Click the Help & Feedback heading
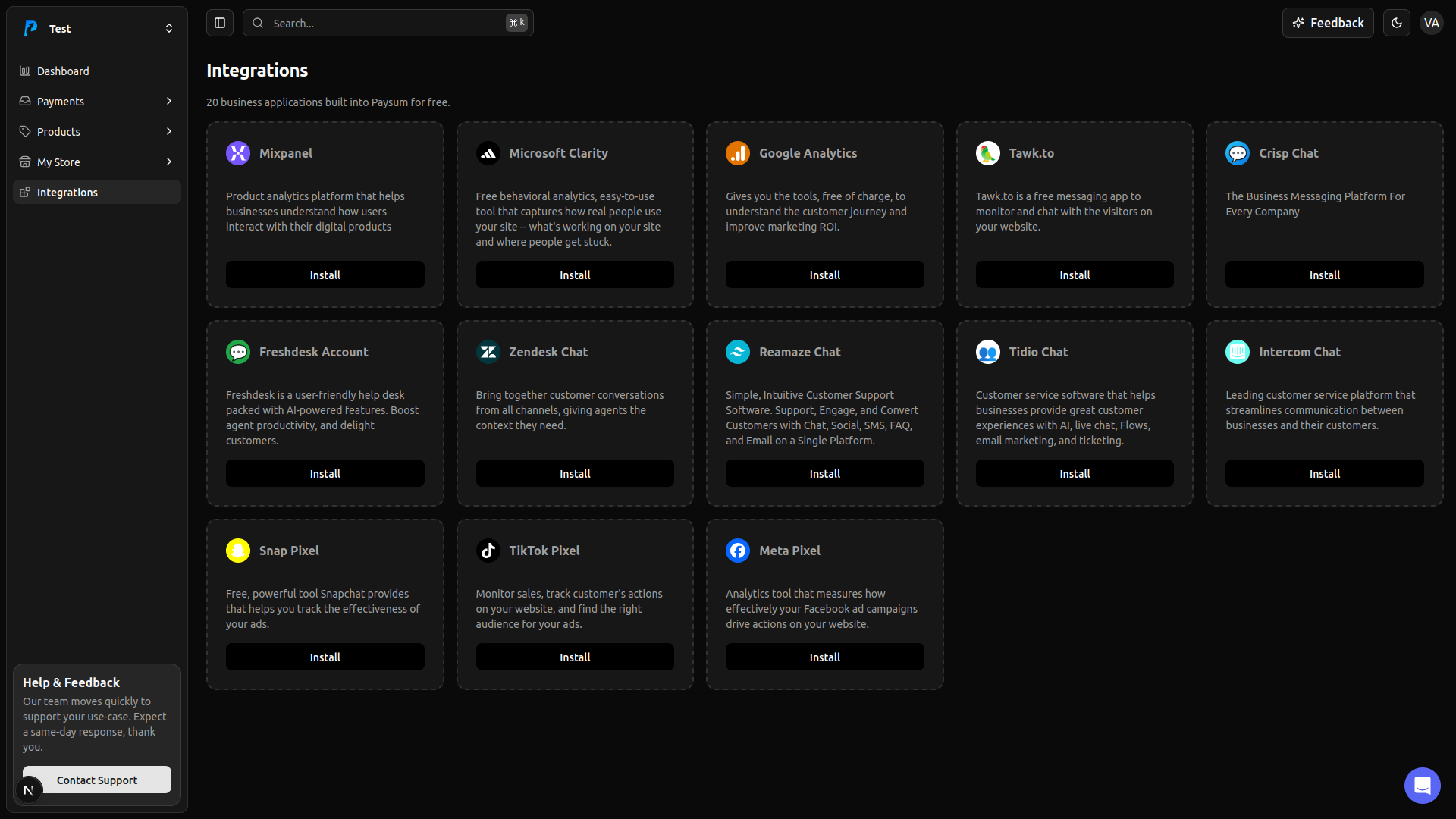The height and width of the screenshot is (819, 1456). click(71, 682)
